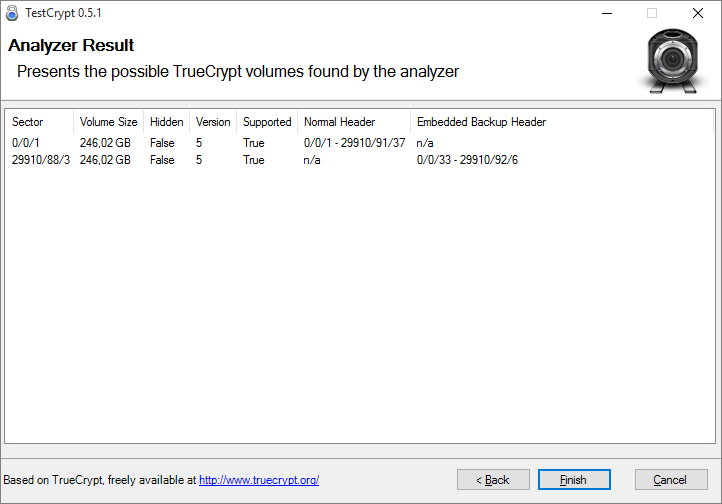Click the Hidden column header

tap(166, 122)
